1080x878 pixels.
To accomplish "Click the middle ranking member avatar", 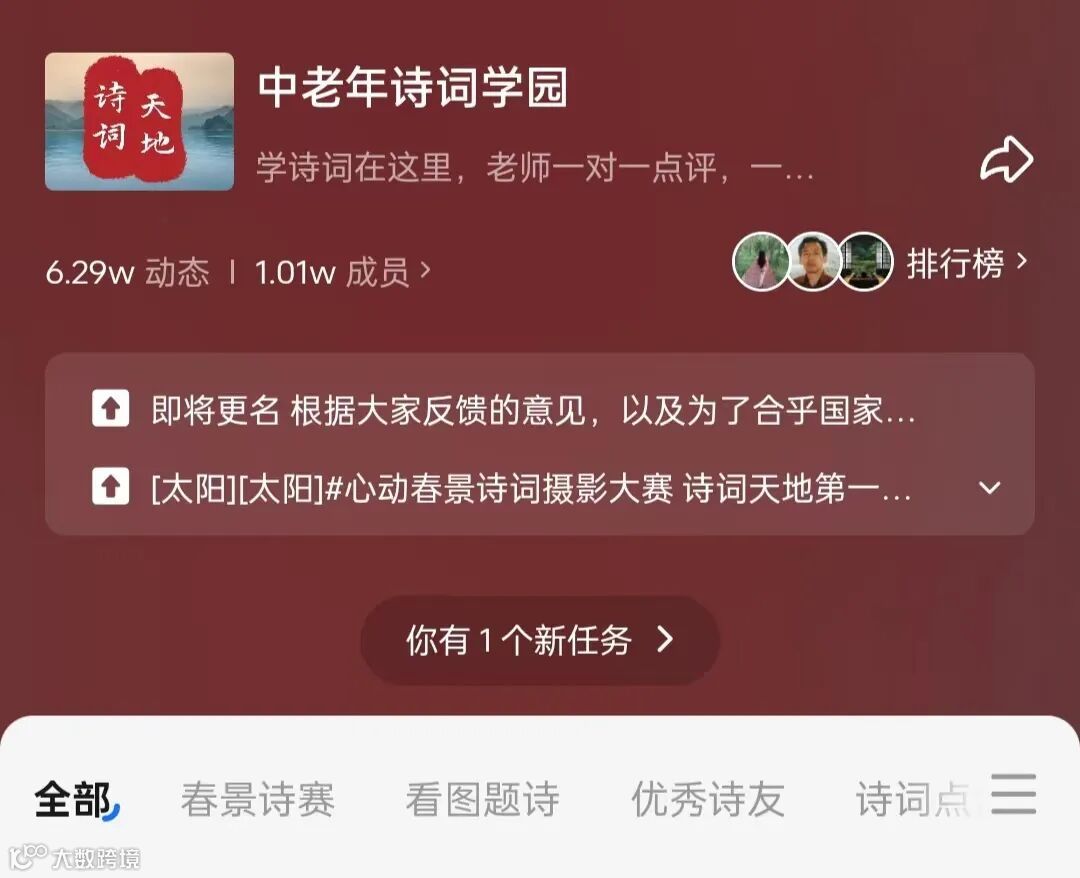I will coord(813,262).
